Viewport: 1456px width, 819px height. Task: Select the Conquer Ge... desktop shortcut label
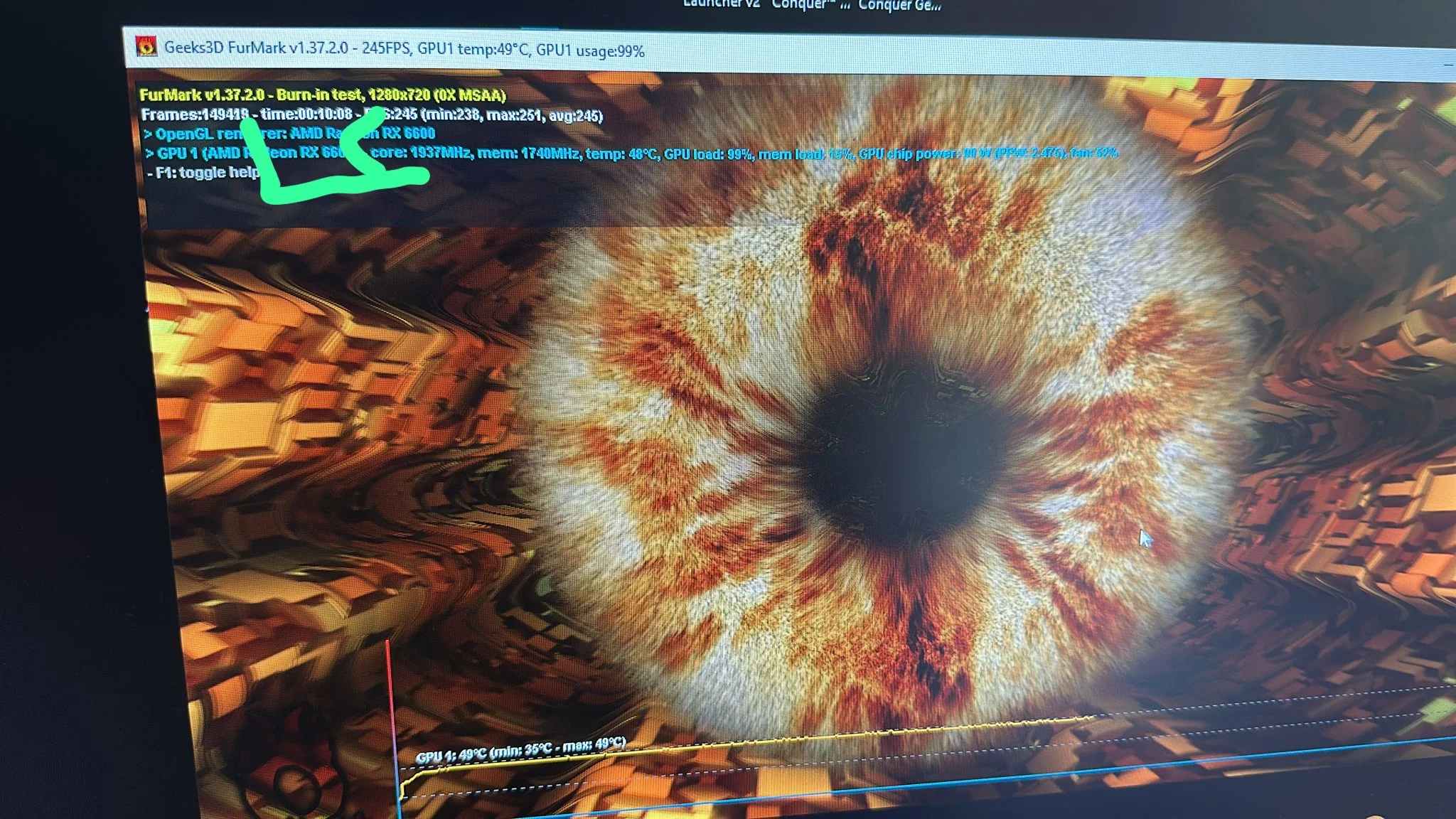coord(899,6)
